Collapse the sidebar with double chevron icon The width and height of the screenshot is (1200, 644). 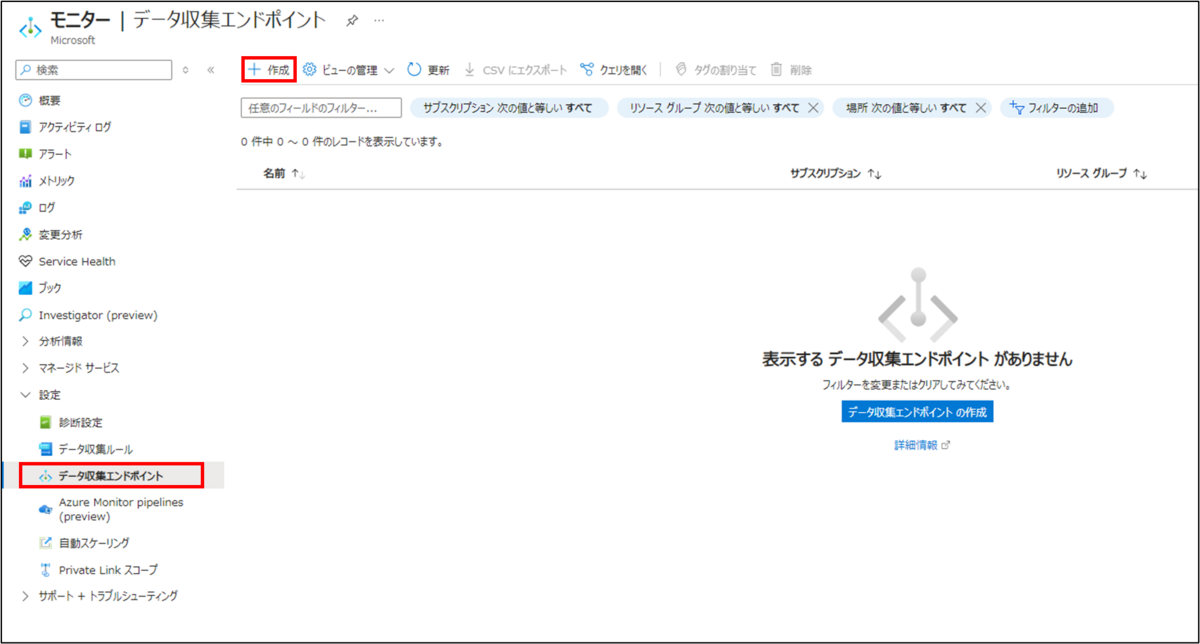coord(210,70)
